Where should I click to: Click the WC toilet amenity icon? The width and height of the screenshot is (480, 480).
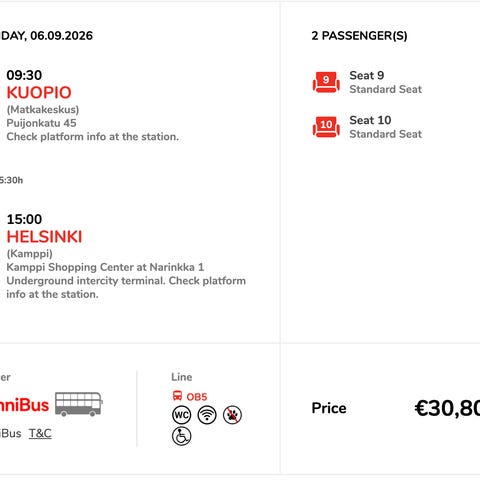tap(182, 415)
